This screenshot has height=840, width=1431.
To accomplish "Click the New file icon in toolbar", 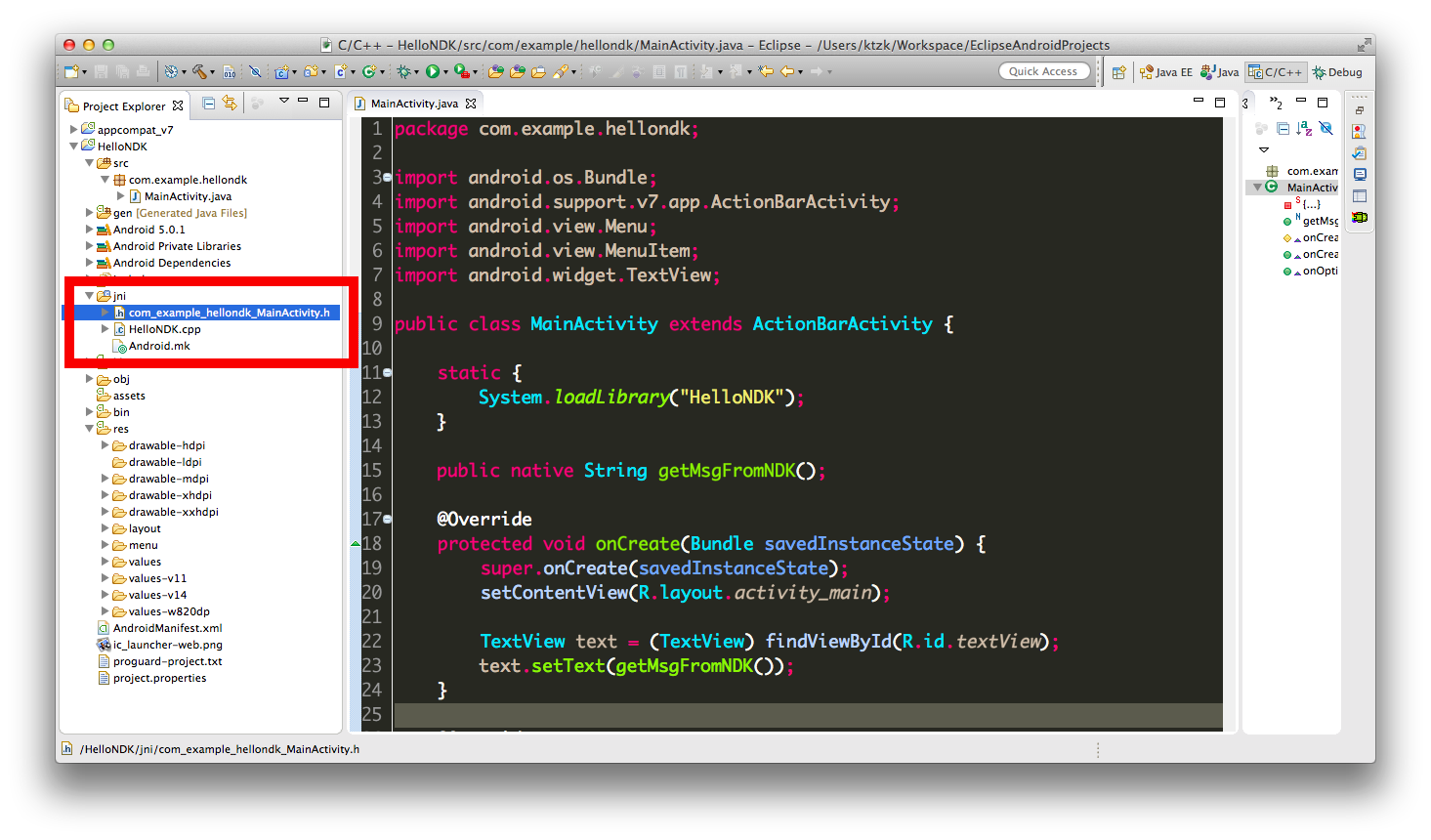I will (70, 71).
